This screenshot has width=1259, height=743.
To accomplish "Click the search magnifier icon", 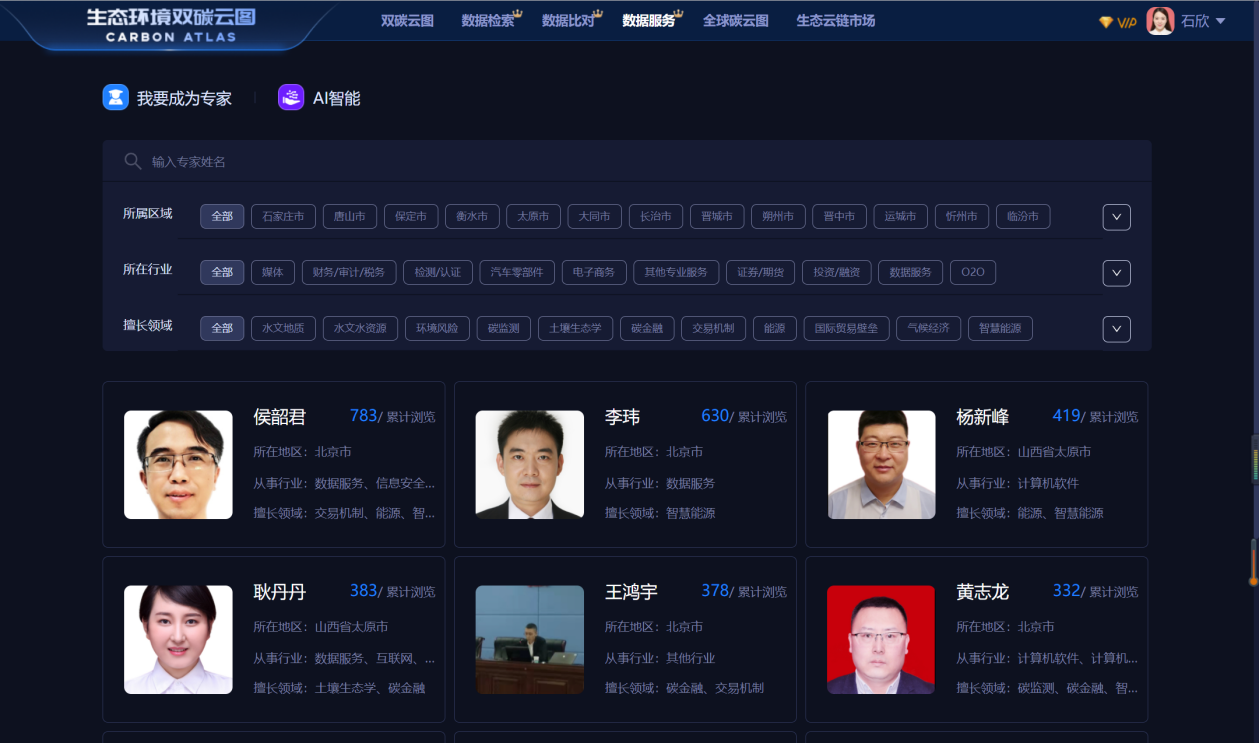I will 132,162.
